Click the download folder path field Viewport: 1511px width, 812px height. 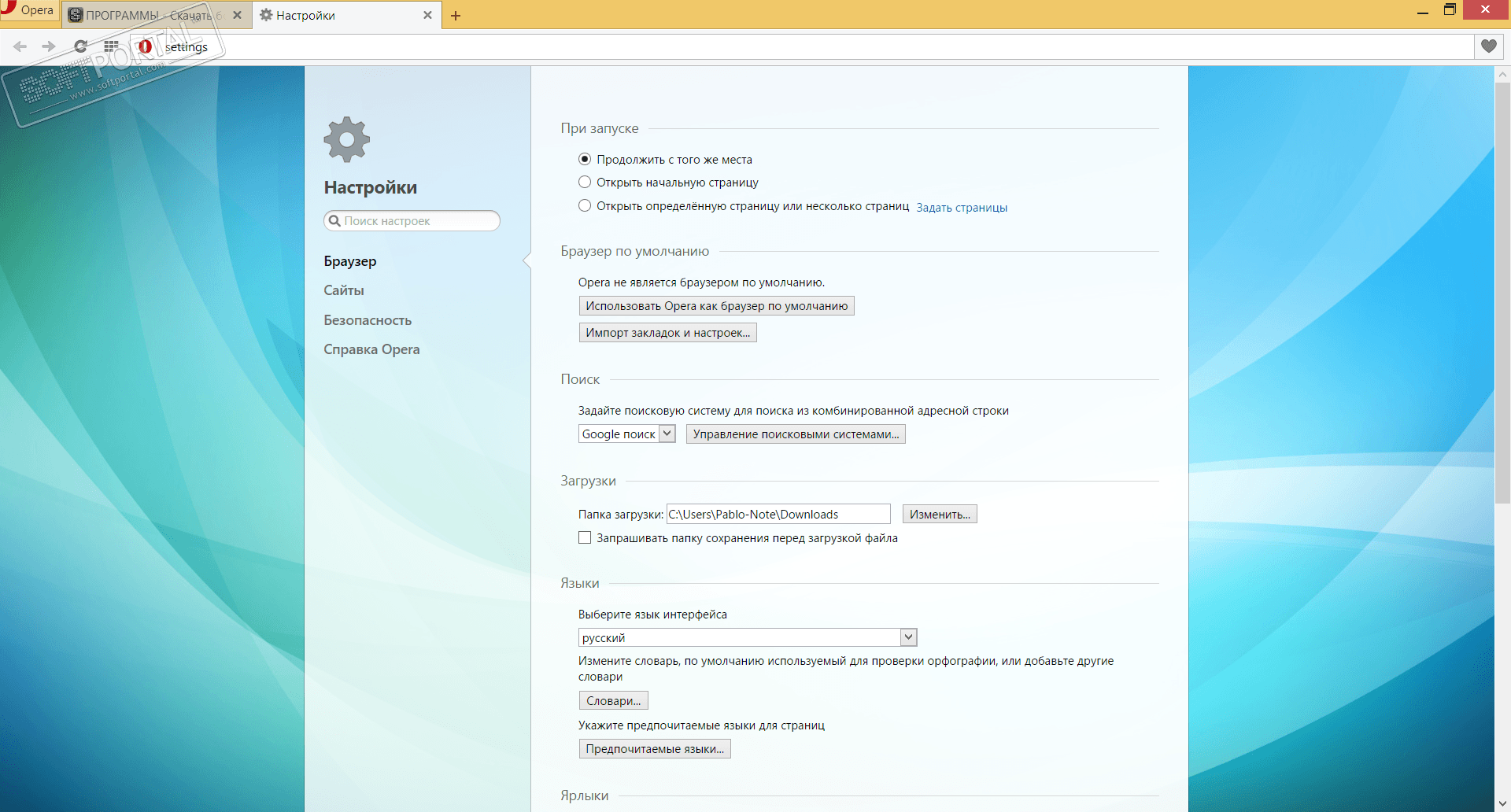pos(778,515)
